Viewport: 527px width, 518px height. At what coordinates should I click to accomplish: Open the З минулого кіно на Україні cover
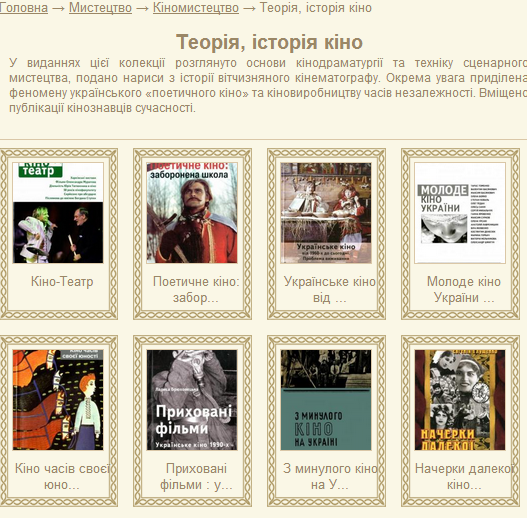[x=326, y=400]
